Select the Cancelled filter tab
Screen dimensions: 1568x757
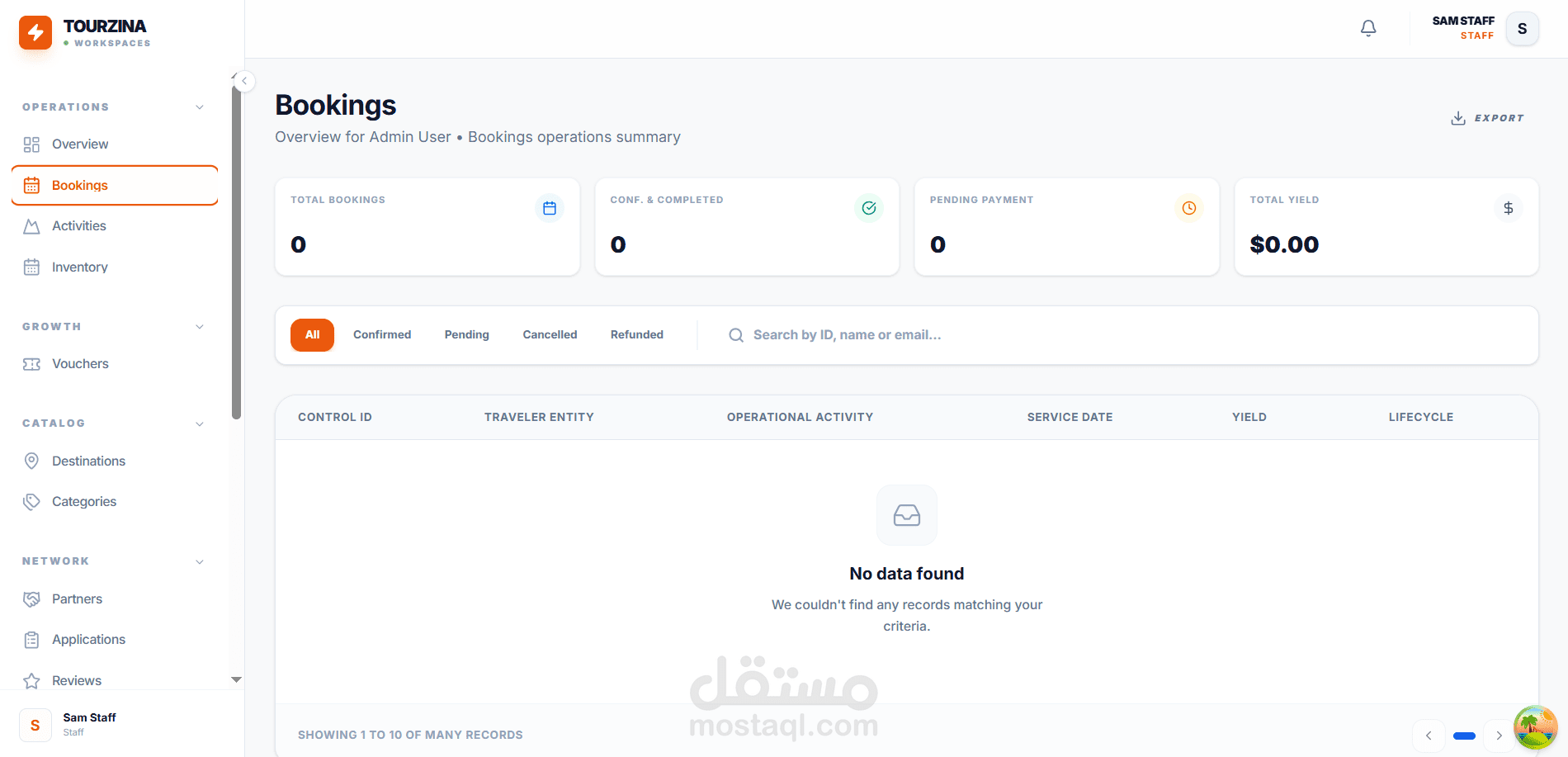(550, 335)
